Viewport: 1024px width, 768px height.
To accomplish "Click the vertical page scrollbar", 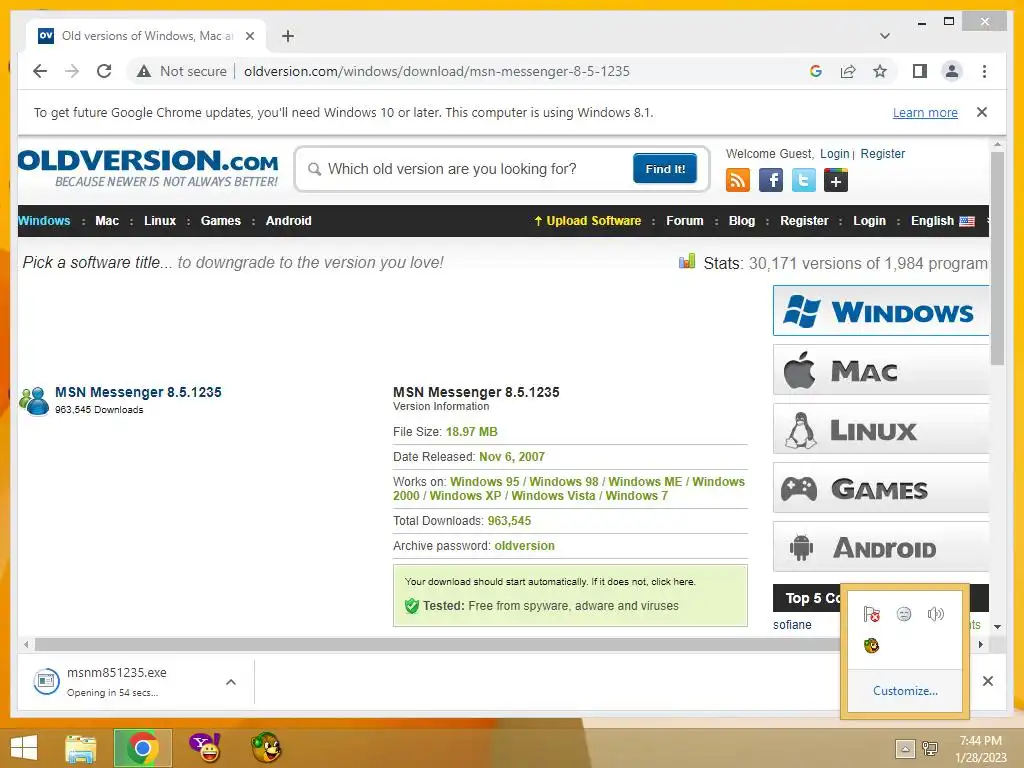I will coord(997,258).
